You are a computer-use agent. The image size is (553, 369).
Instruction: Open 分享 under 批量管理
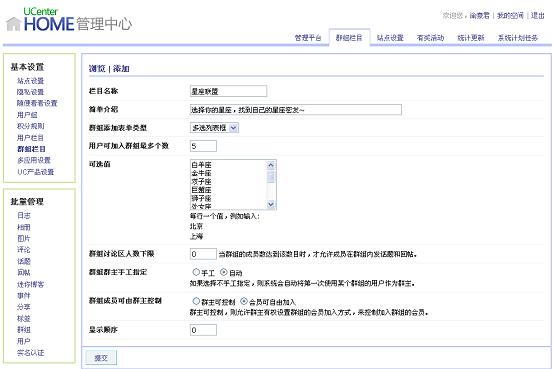(x=24, y=307)
